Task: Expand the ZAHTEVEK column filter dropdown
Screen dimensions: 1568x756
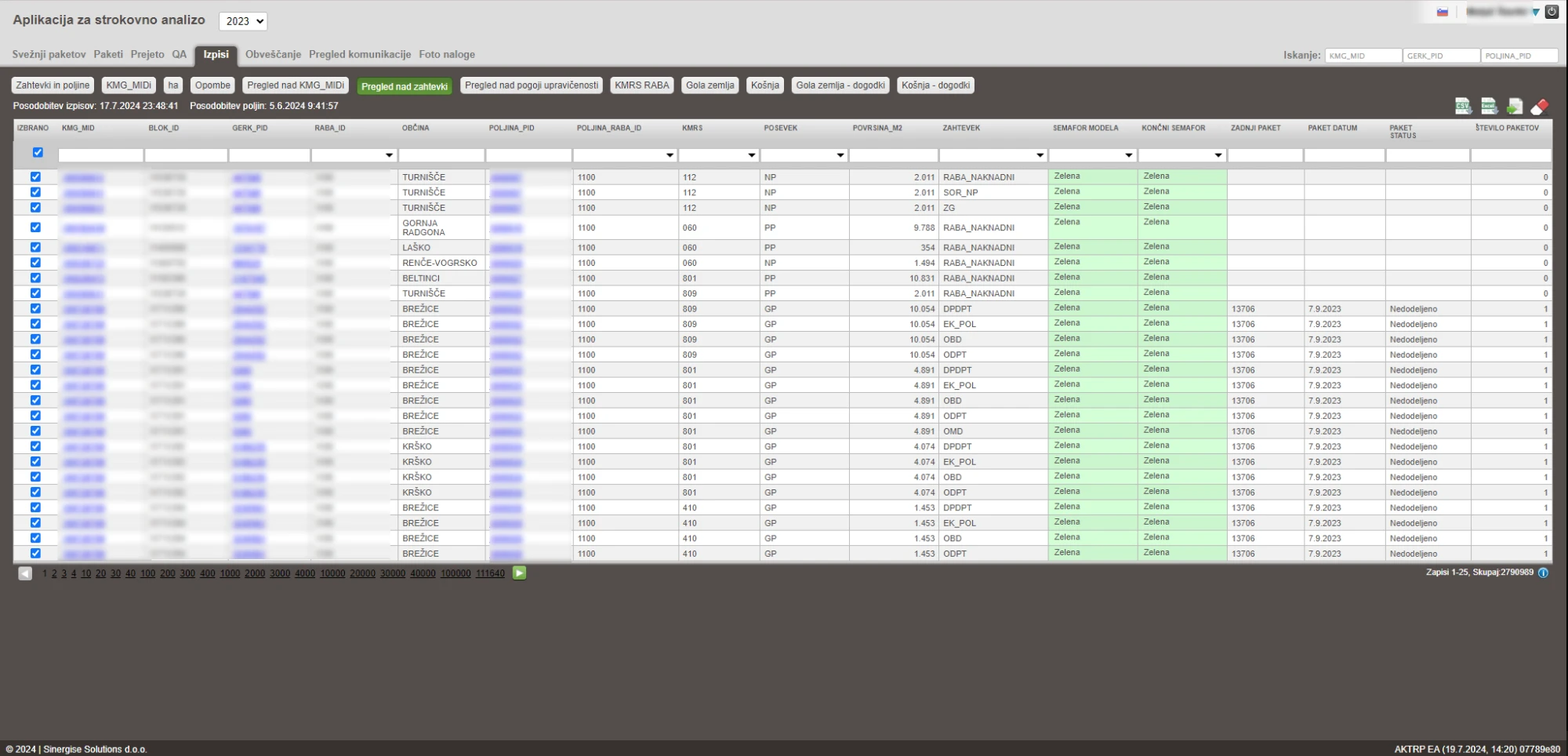Action: click(x=1040, y=155)
